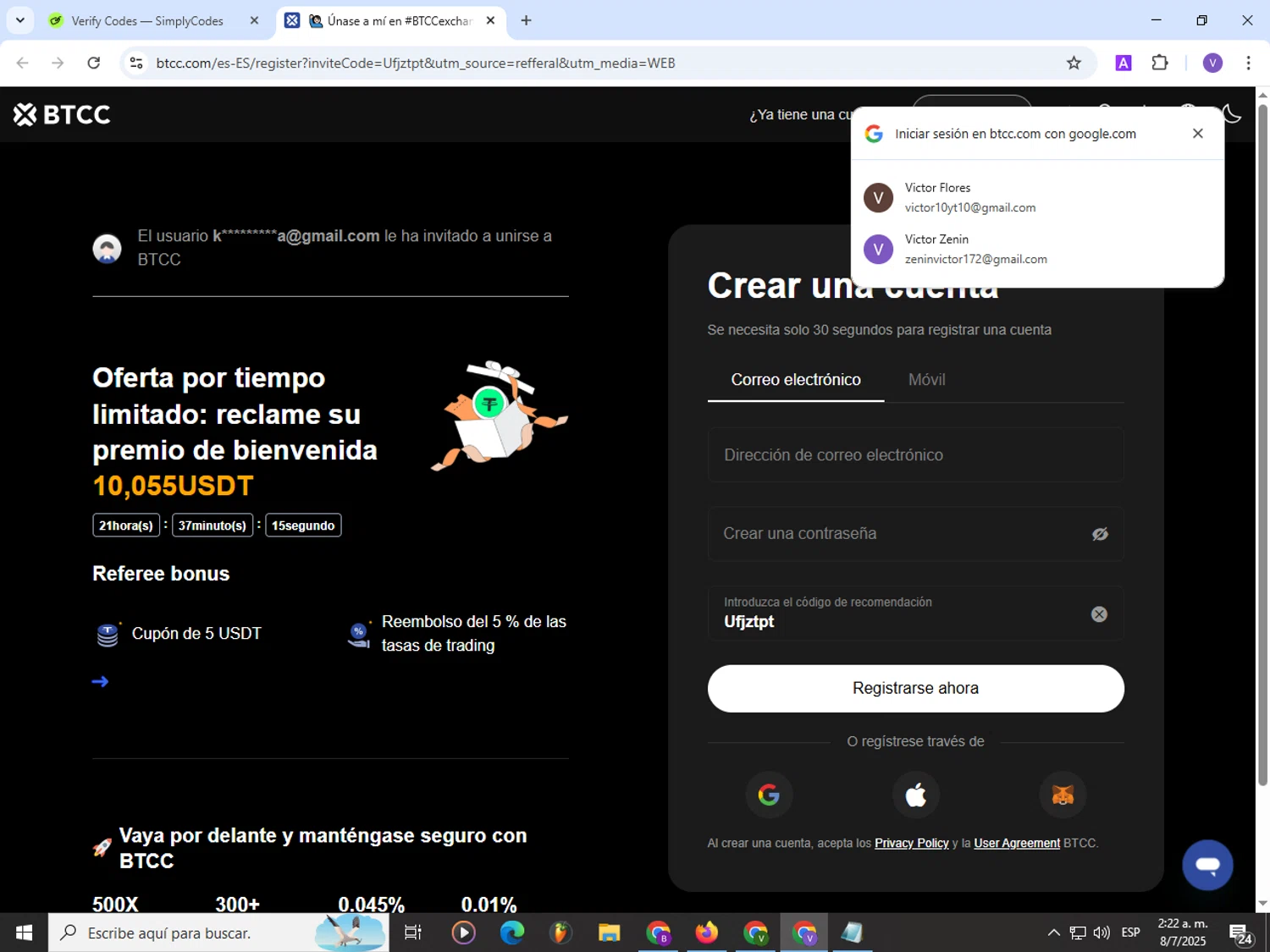1270x952 pixels.
Task: Bookmark this page with star icon
Action: click(x=1074, y=63)
